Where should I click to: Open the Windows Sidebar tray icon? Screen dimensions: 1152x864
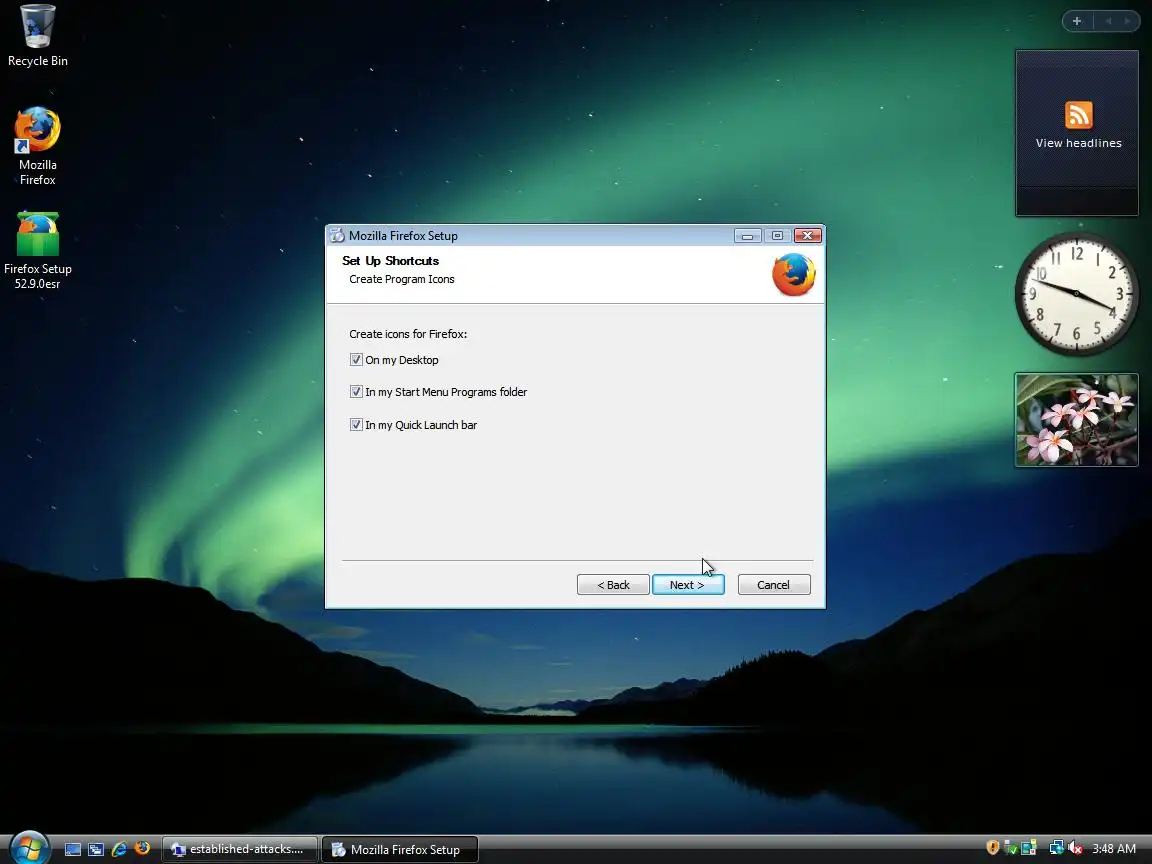click(x=1029, y=848)
